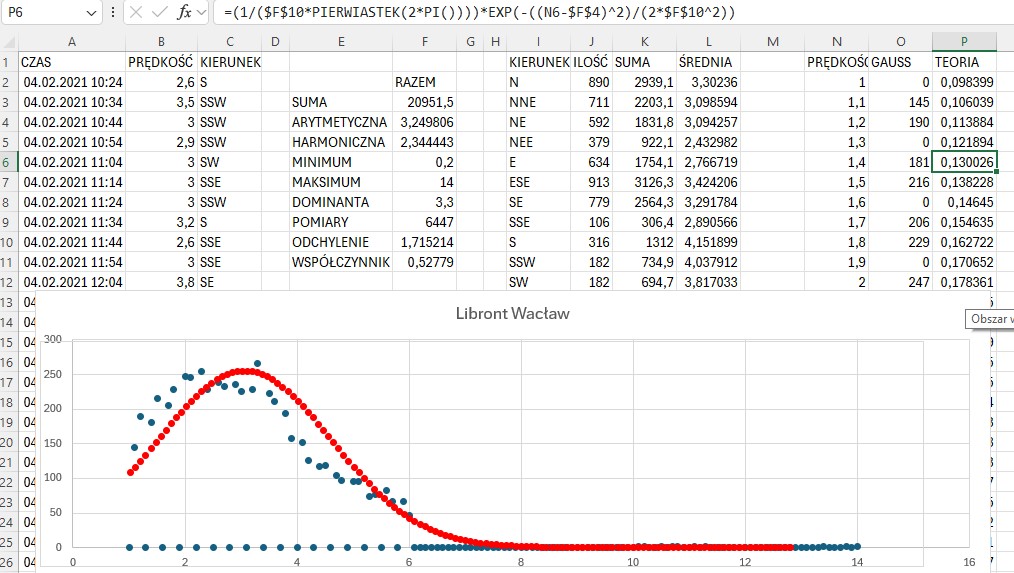Click the TEORIA header cell

tap(963, 62)
